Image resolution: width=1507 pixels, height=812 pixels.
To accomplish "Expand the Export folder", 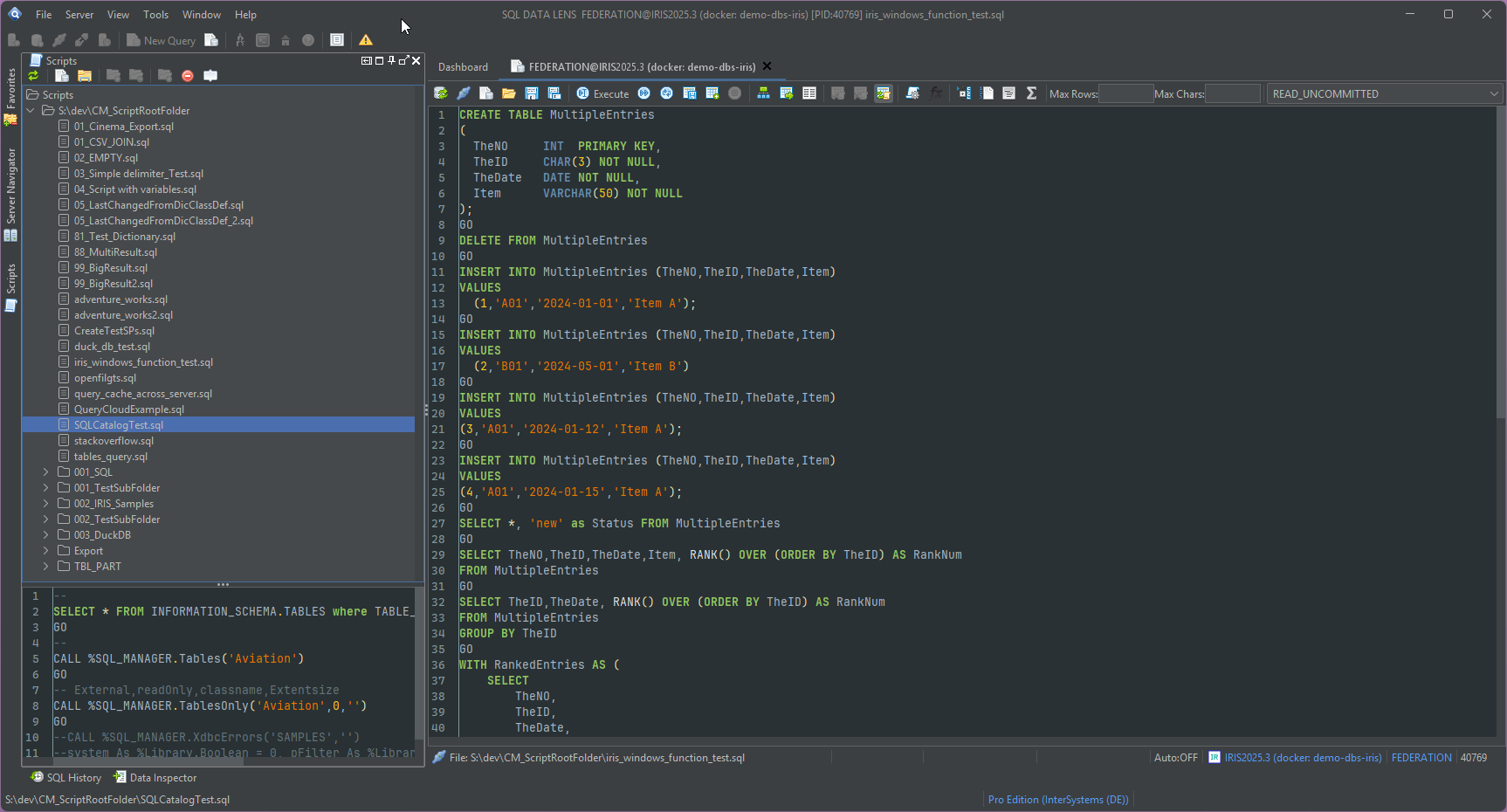I will pyautogui.click(x=46, y=551).
